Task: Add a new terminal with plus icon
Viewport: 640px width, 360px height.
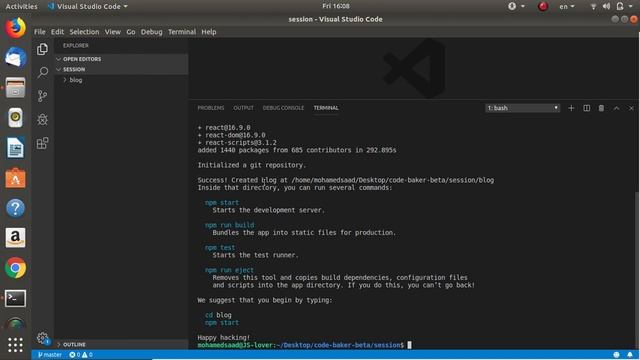Action: tap(571, 108)
